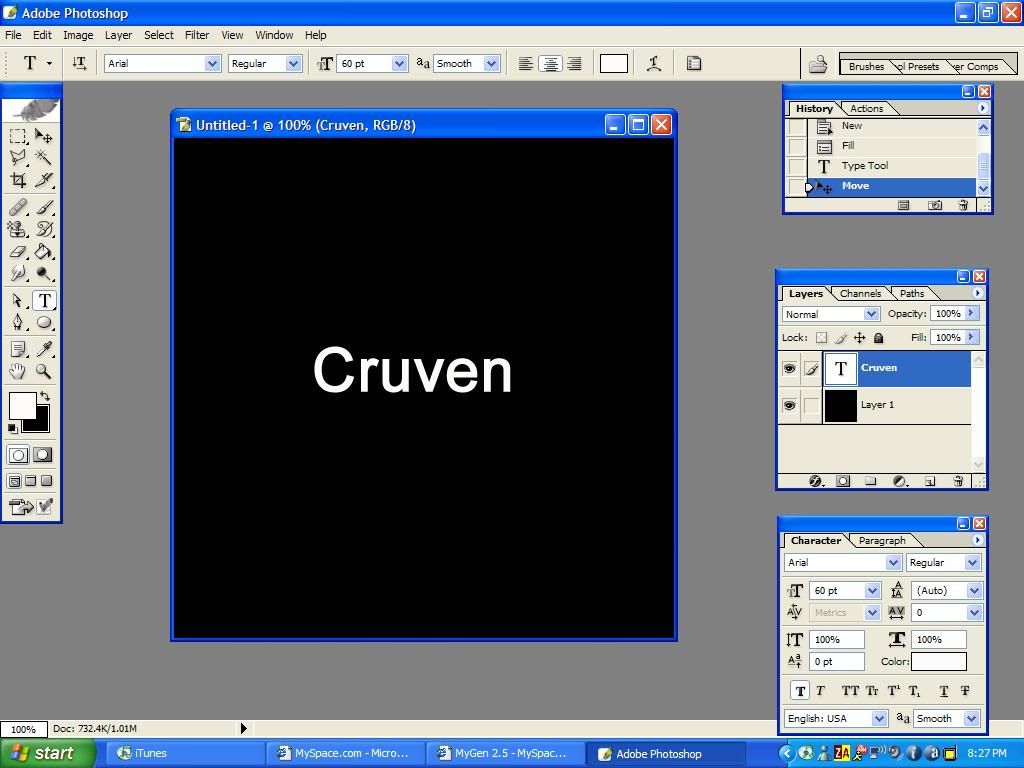Click the Windows Start button
Screen dimensions: 1024x768
click(x=47, y=754)
